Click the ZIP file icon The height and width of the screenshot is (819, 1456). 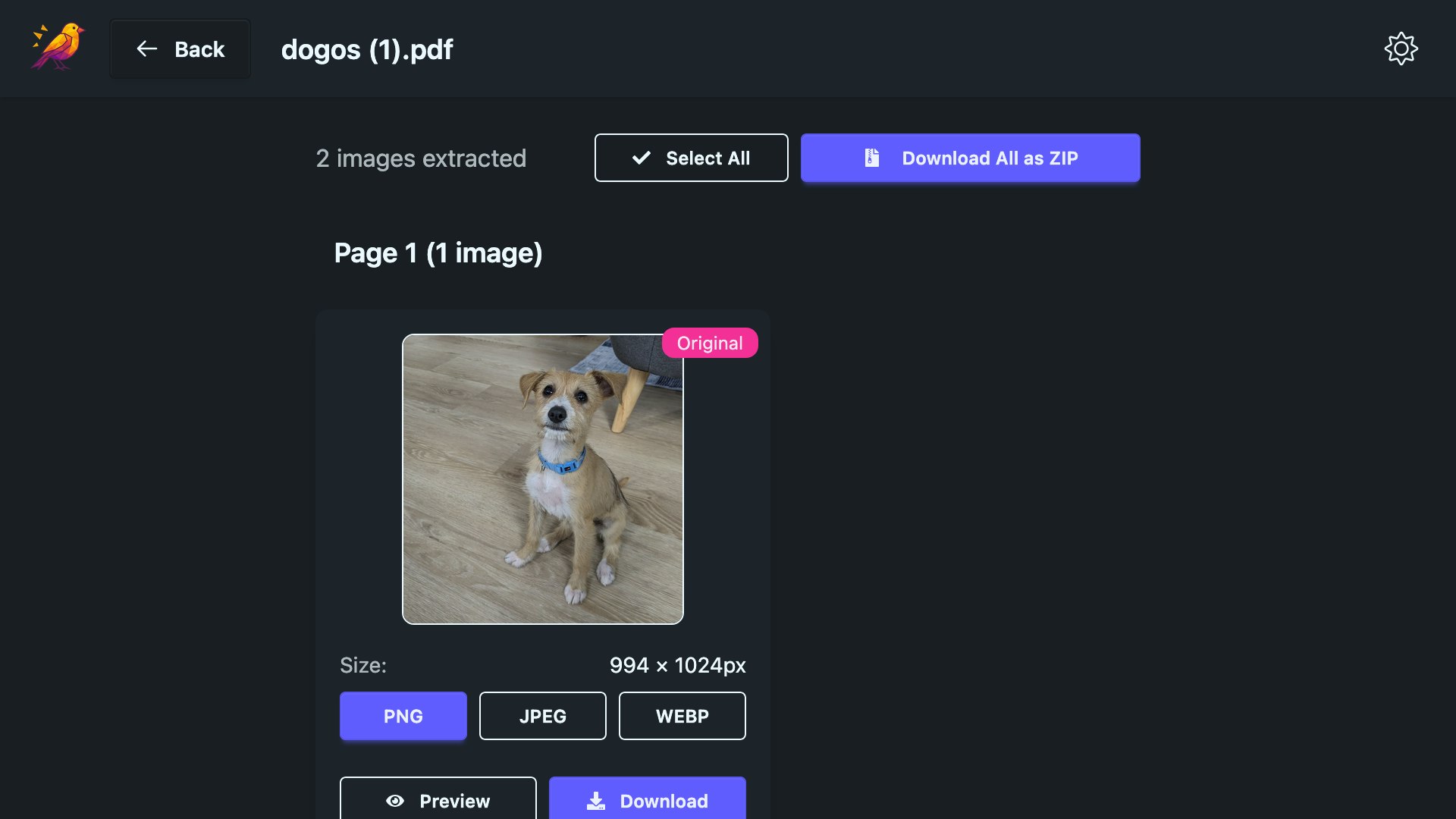(872, 158)
